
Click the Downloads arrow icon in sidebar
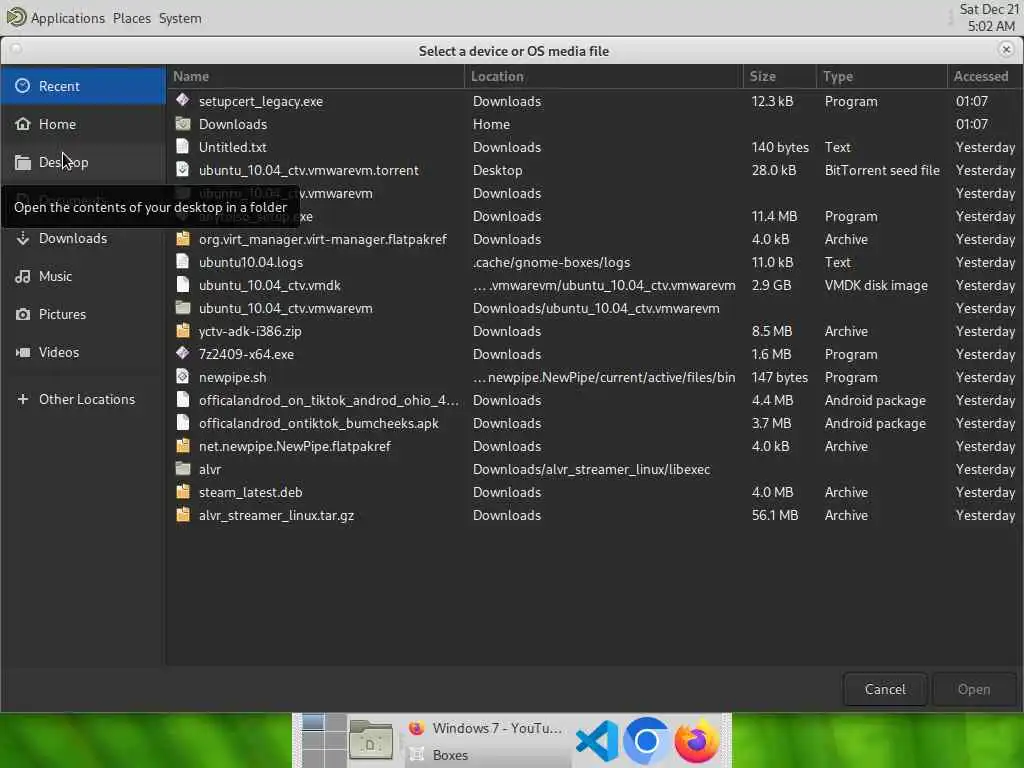23,238
